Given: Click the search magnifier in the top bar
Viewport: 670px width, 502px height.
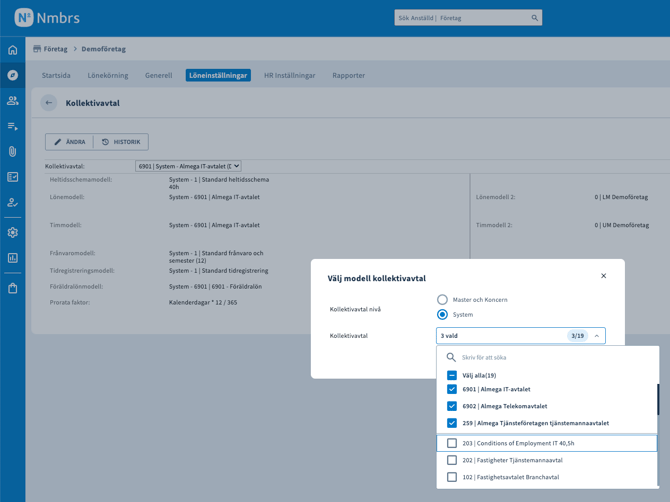Looking at the screenshot, I should [535, 18].
